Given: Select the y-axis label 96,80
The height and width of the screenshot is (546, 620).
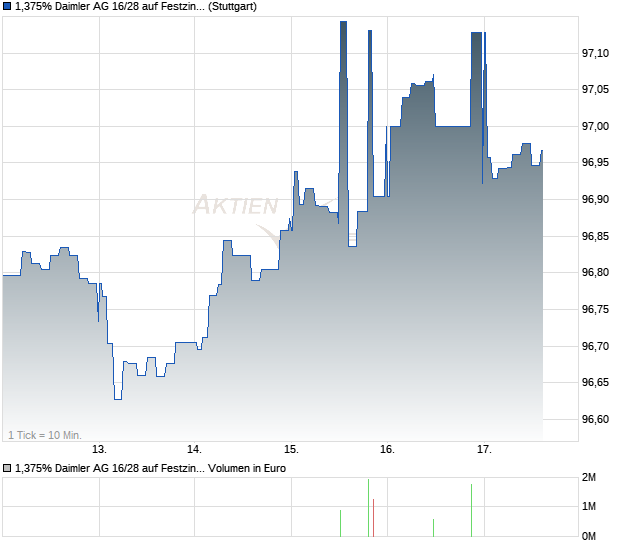Looking at the screenshot, I should (x=595, y=272).
